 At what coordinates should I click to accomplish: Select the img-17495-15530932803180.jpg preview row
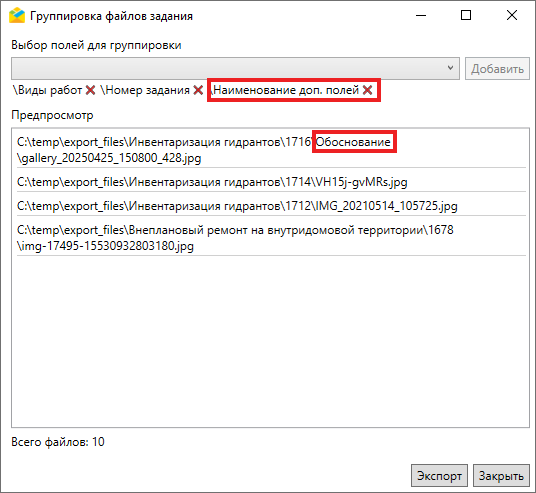(x=271, y=238)
